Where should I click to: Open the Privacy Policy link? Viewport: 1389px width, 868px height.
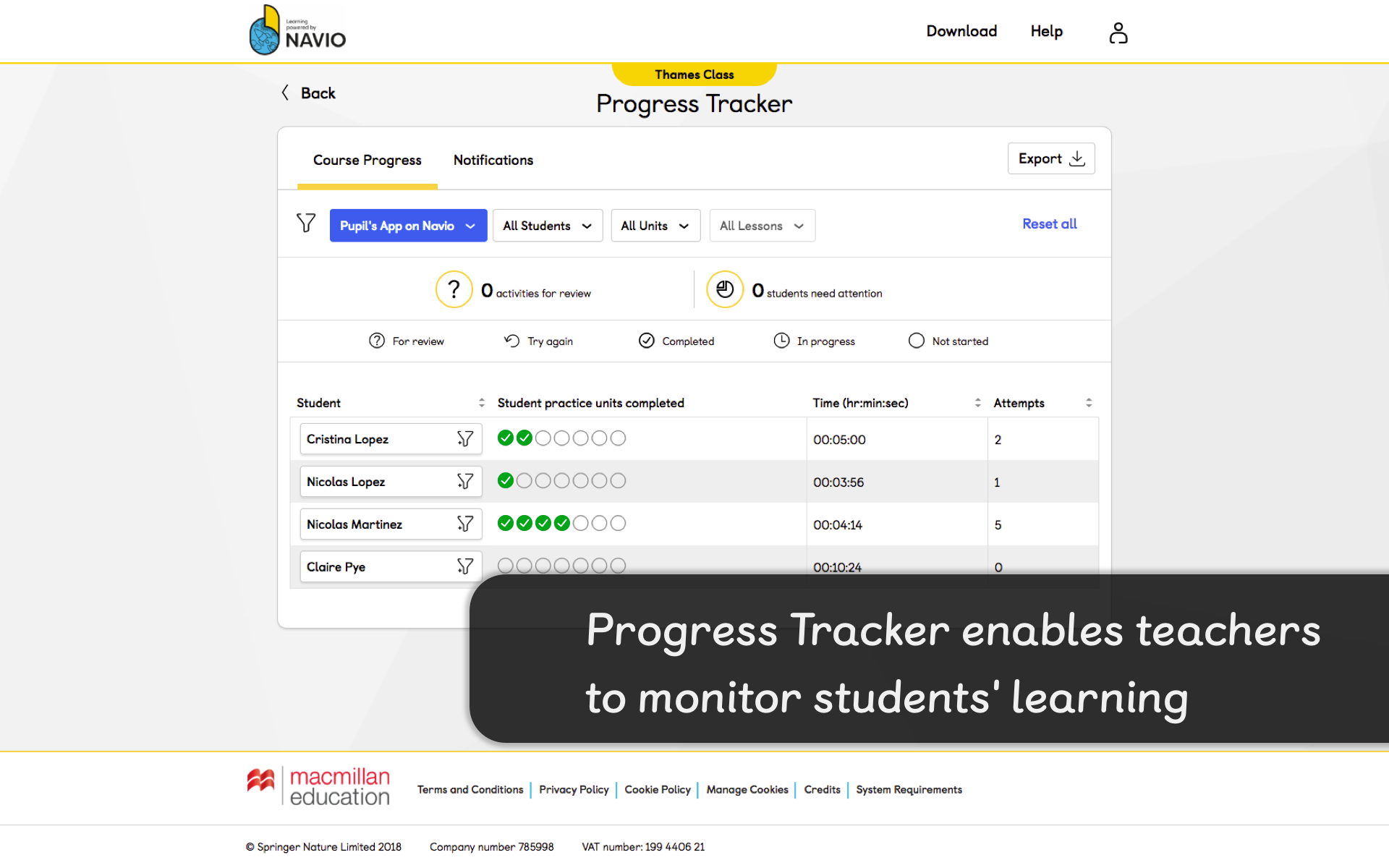(574, 790)
